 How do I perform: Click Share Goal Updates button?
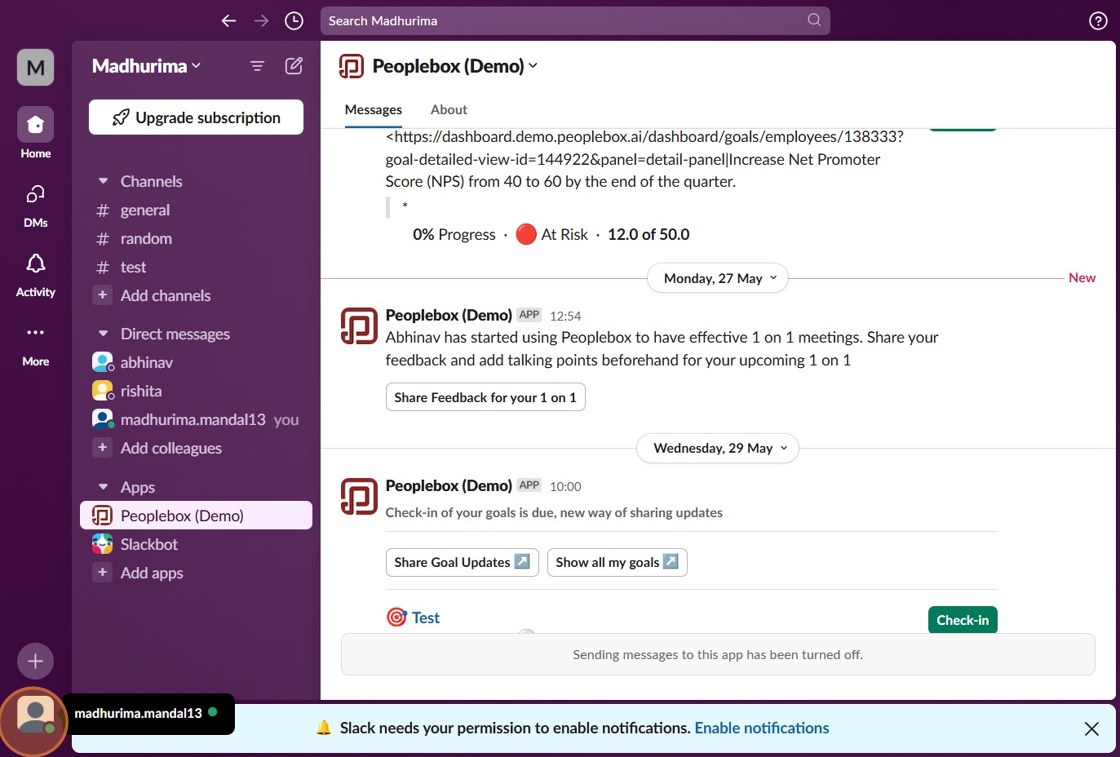(462, 562)
